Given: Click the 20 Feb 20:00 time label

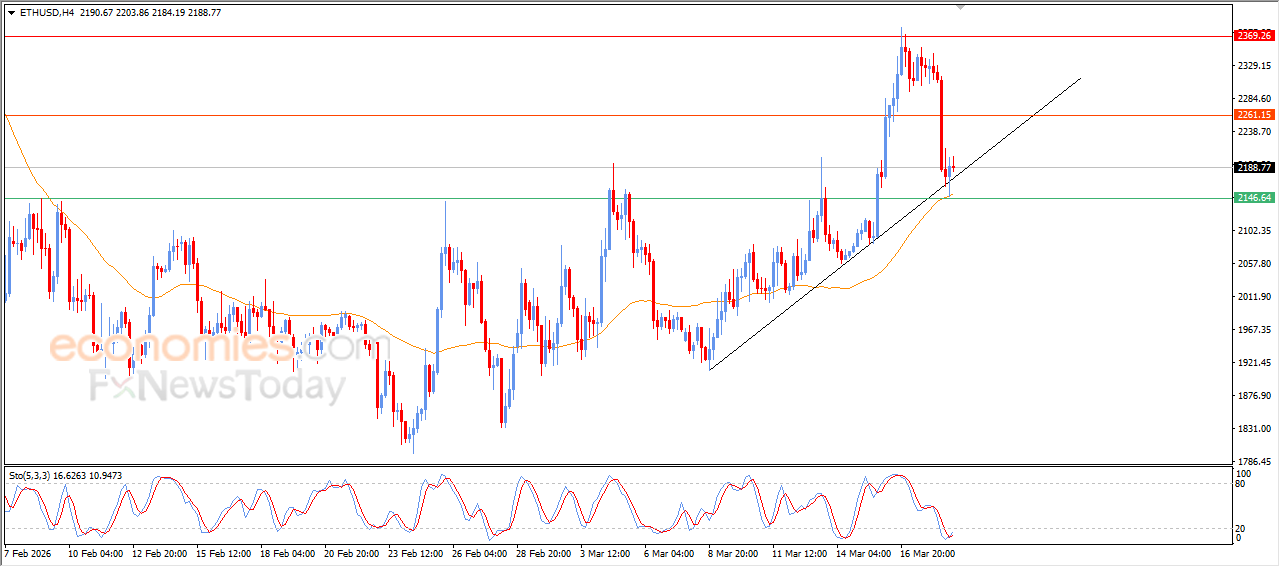Looking at the screenshot, I should [351, 553].
